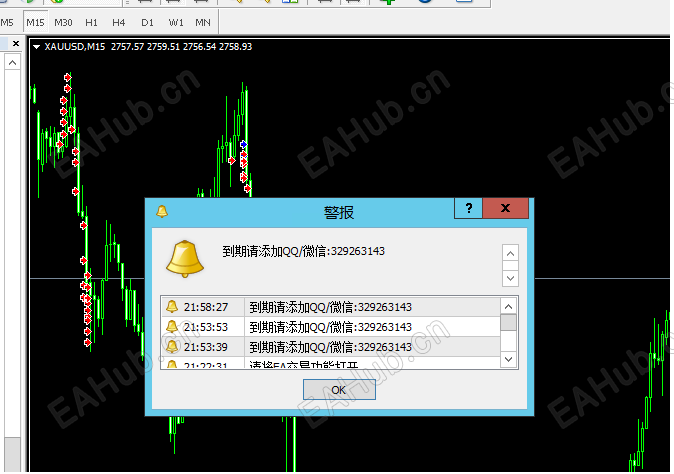Viewport: 674px width, 474px height.
Task: Click the left panel scrollbar thumb
Action: [12, 455]
